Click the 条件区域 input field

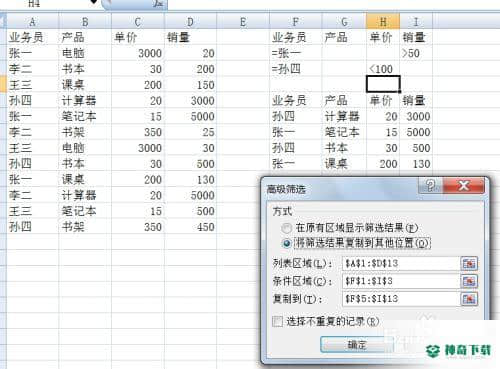(x=401, y=281)
